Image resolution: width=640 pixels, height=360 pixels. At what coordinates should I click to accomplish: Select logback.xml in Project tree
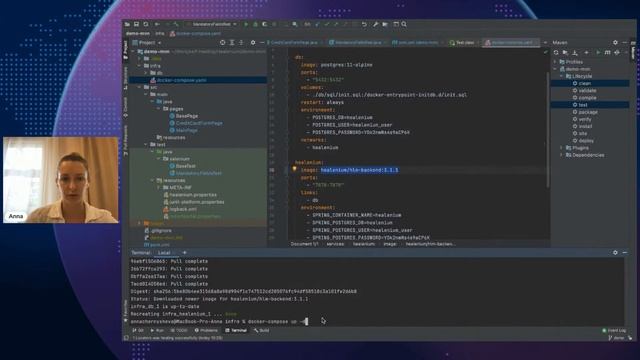pos(183,209)
